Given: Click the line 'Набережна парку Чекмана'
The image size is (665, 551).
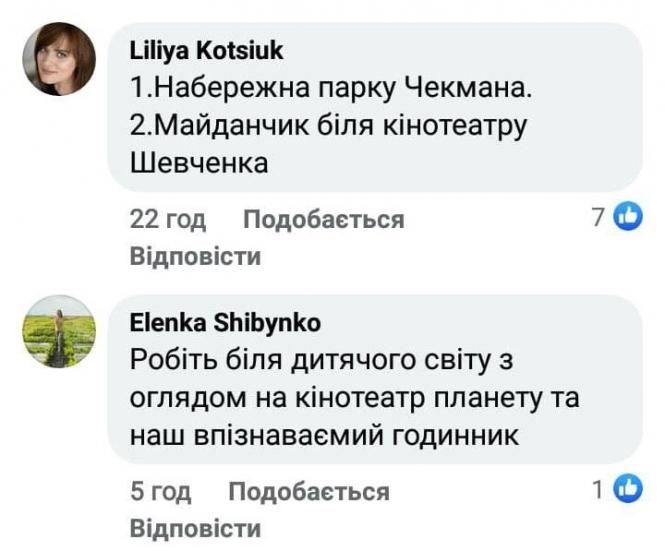Looking at the screenshot, I should click(x=330, y=88).
